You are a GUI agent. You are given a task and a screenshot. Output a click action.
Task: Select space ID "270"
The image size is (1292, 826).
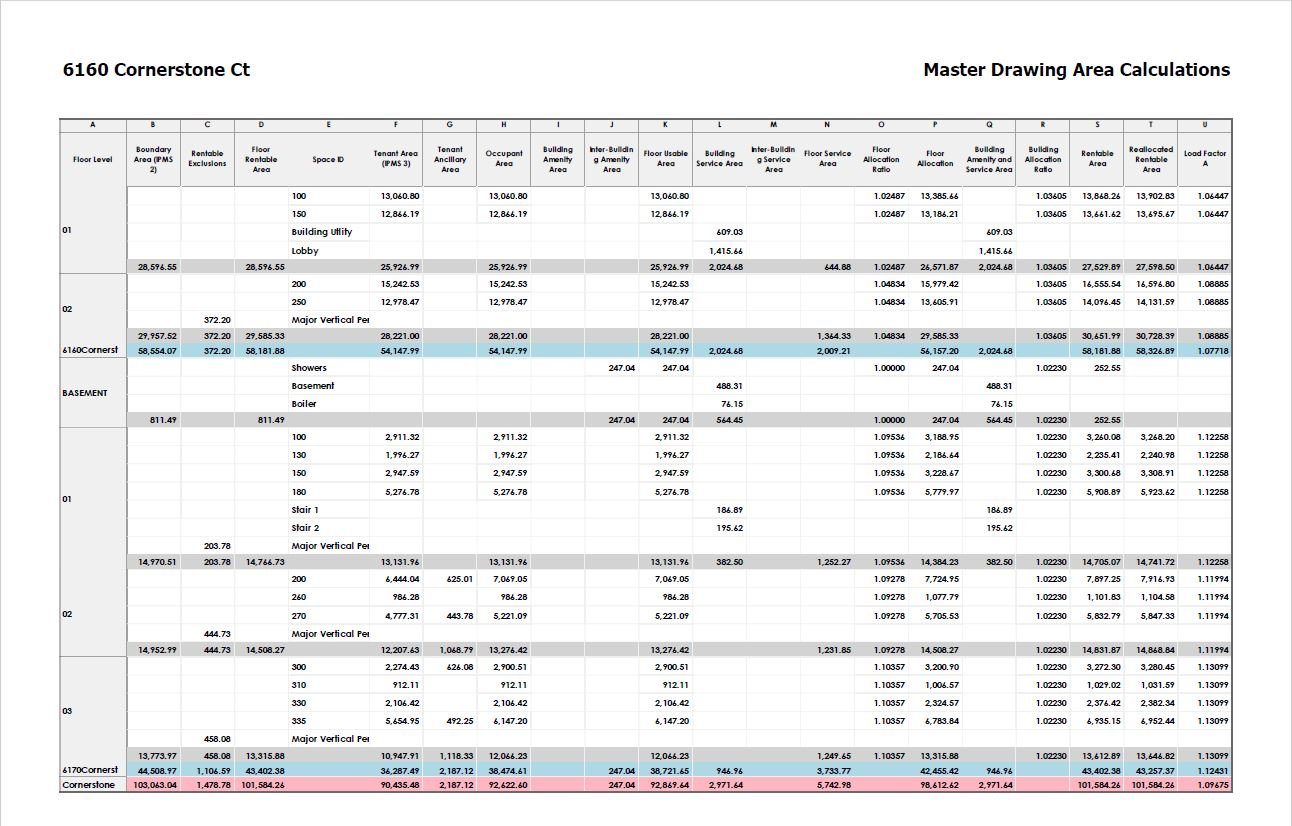[299, 616]
